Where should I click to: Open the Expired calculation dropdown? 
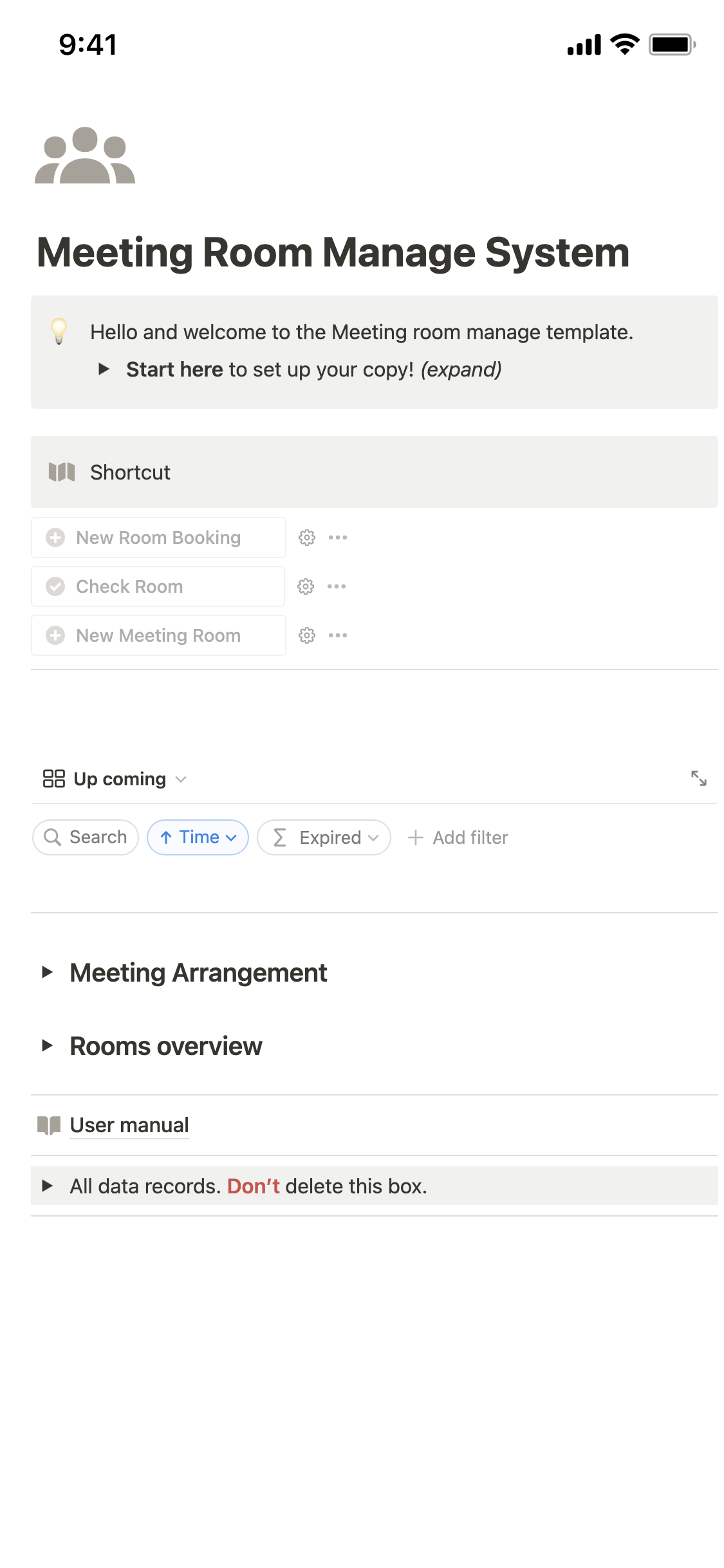pos(324,837)
